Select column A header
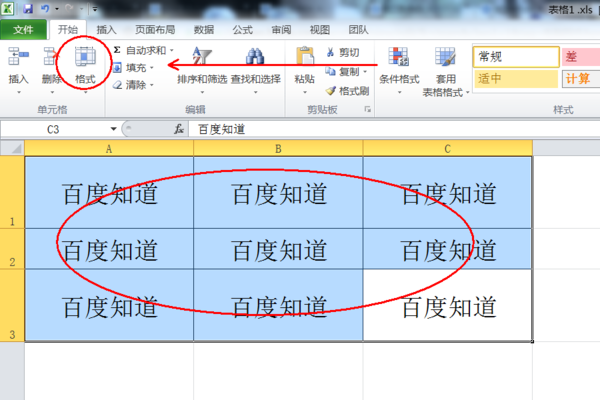This screenshot has height=400, width=600. 109,148
